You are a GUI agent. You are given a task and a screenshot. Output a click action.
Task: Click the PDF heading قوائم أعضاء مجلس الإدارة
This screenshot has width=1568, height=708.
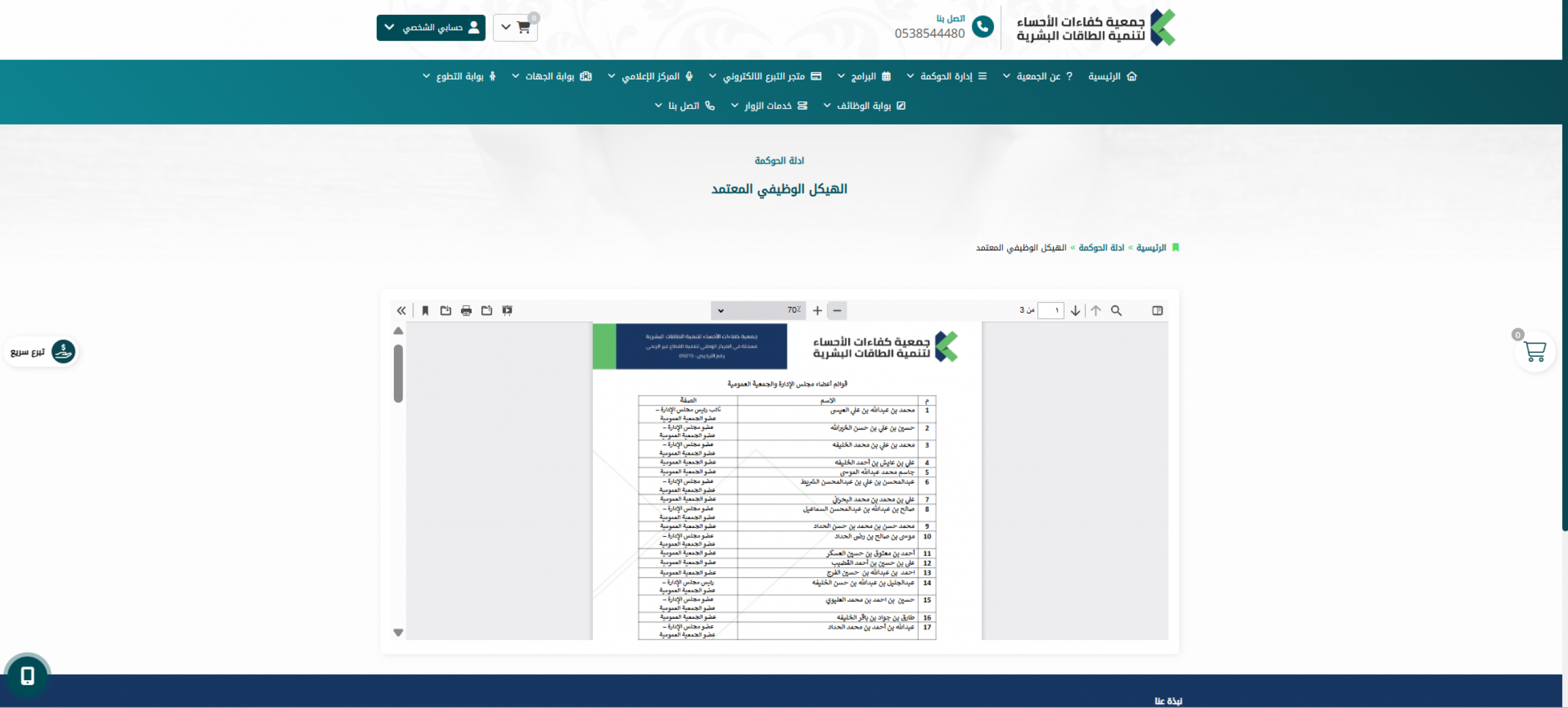point(787,384)
